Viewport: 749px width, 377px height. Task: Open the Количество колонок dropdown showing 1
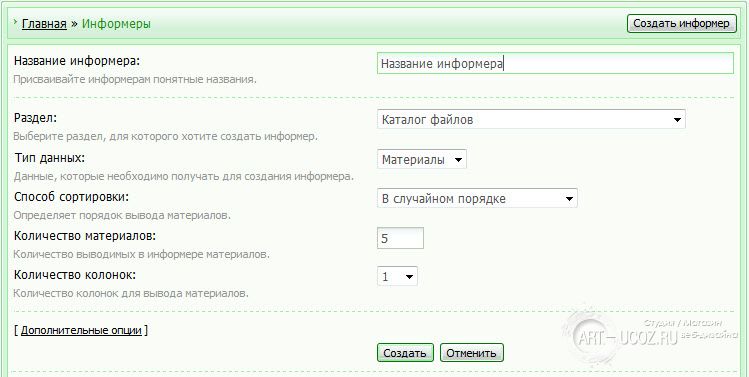click(x=397, y=276)
